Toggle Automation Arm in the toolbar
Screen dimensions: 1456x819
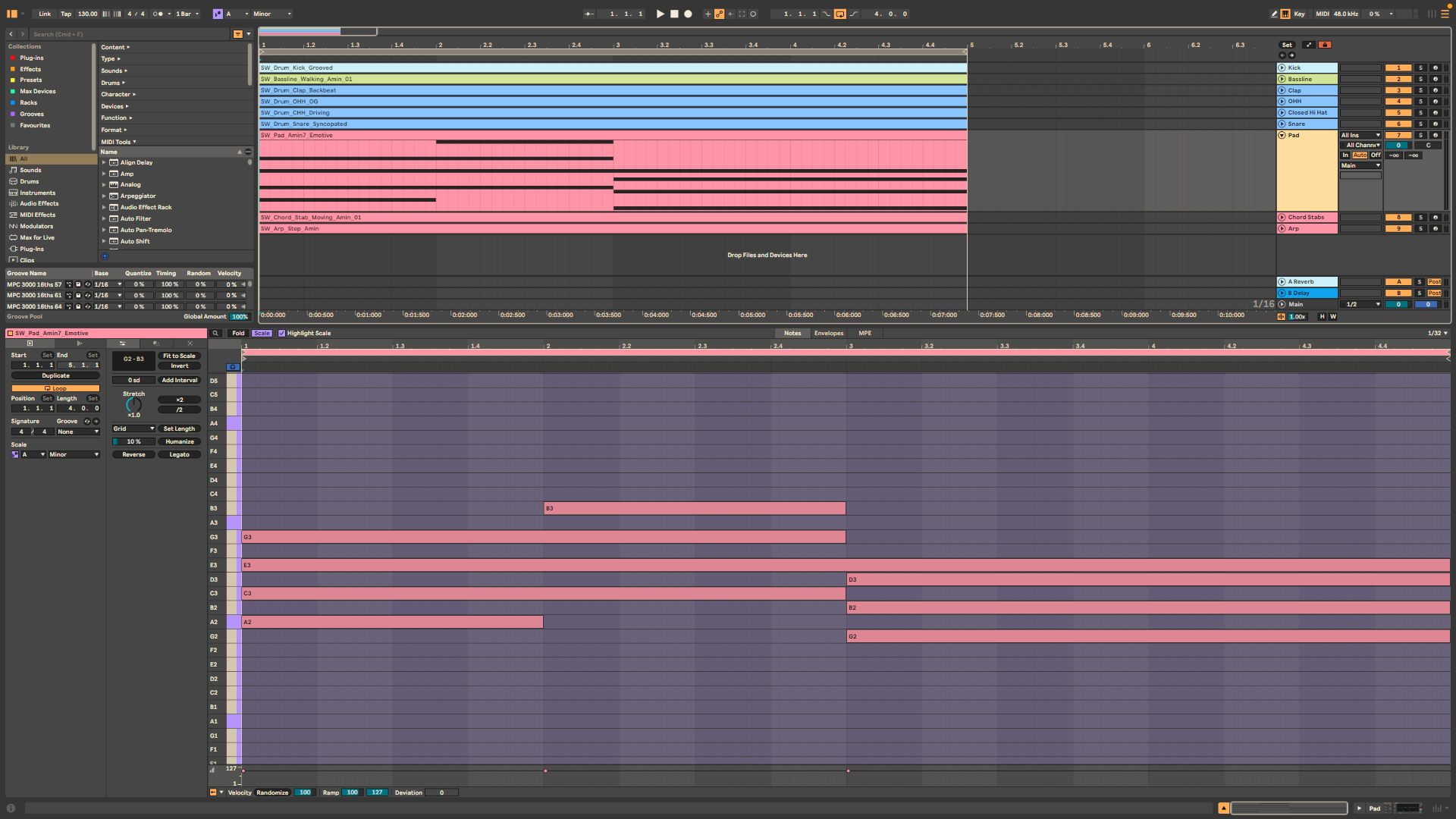(x=719, y=14)
